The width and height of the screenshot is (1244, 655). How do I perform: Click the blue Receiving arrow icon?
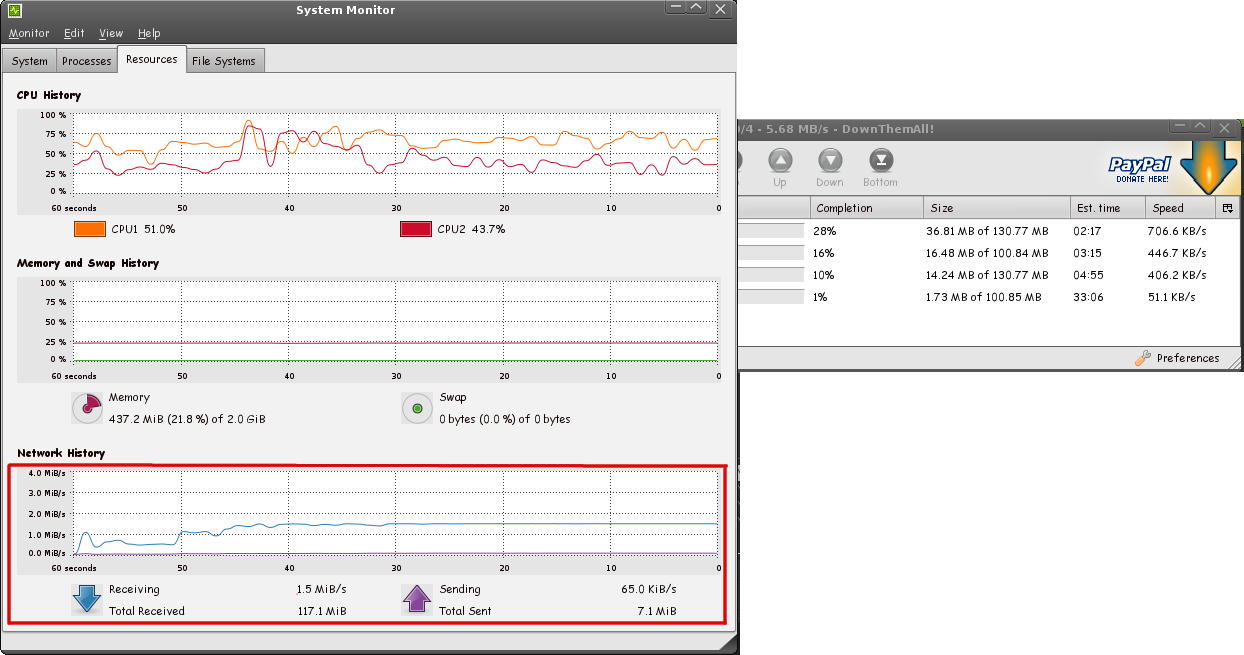(x=87, y=599)
